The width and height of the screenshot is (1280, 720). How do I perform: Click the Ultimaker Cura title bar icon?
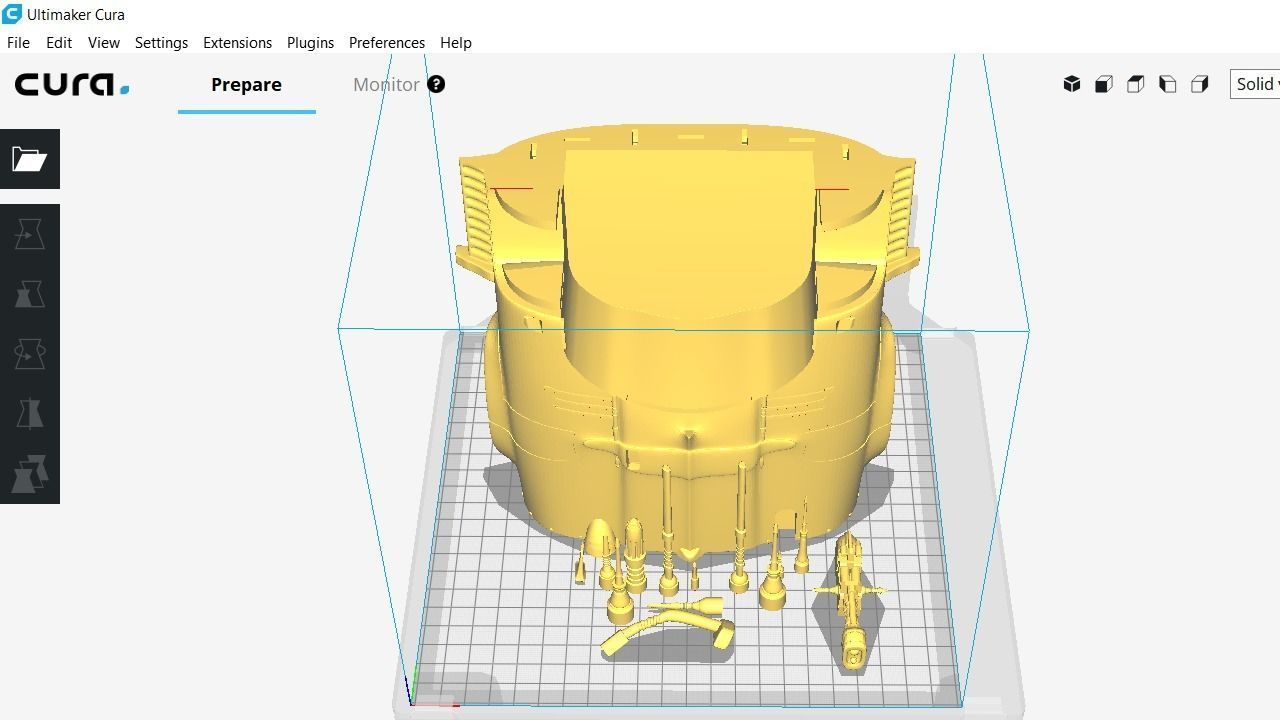(x=12, y=14)
